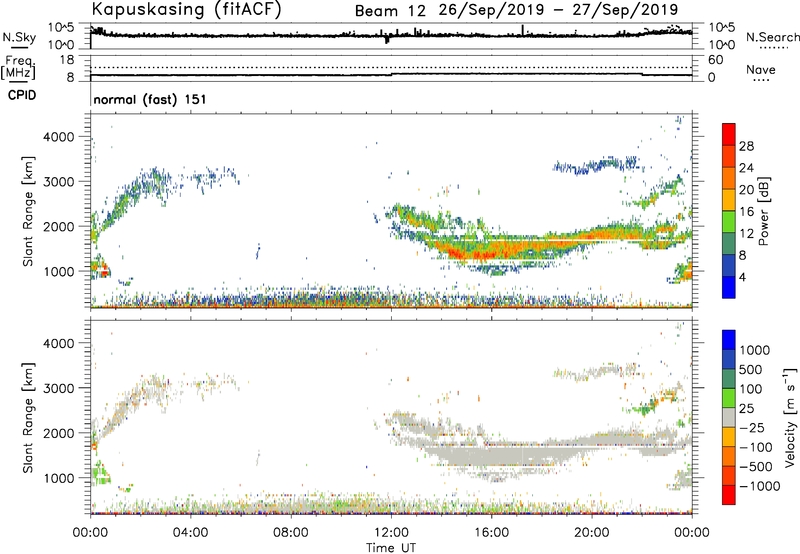Click the '08:00' time tick label
The width and height of the screenshot is (800, 554).
point(290,533)
